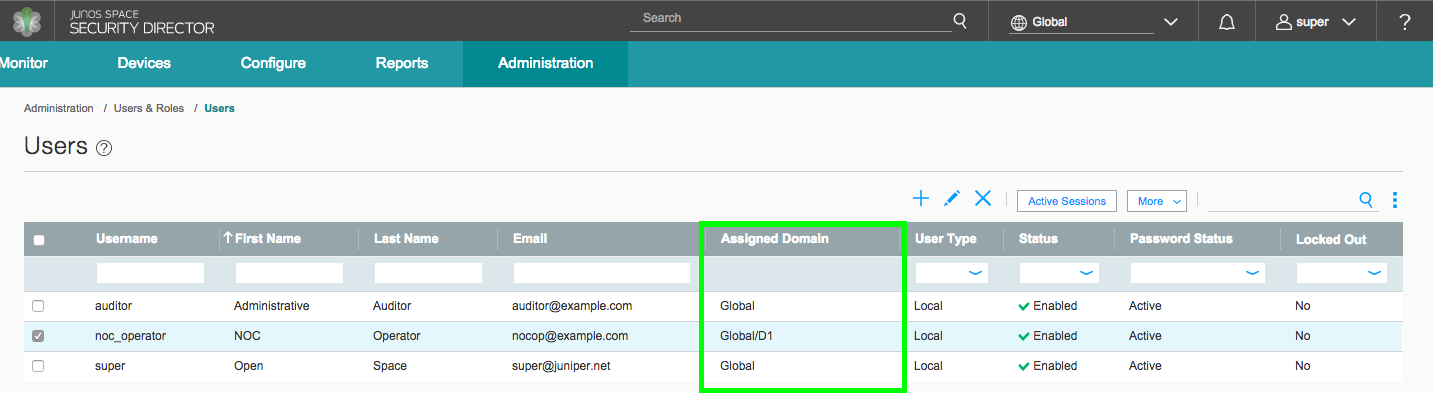This screenshot has width=1433, height=393.
Task: Click the Username filter field
Action: click(150, 273)
